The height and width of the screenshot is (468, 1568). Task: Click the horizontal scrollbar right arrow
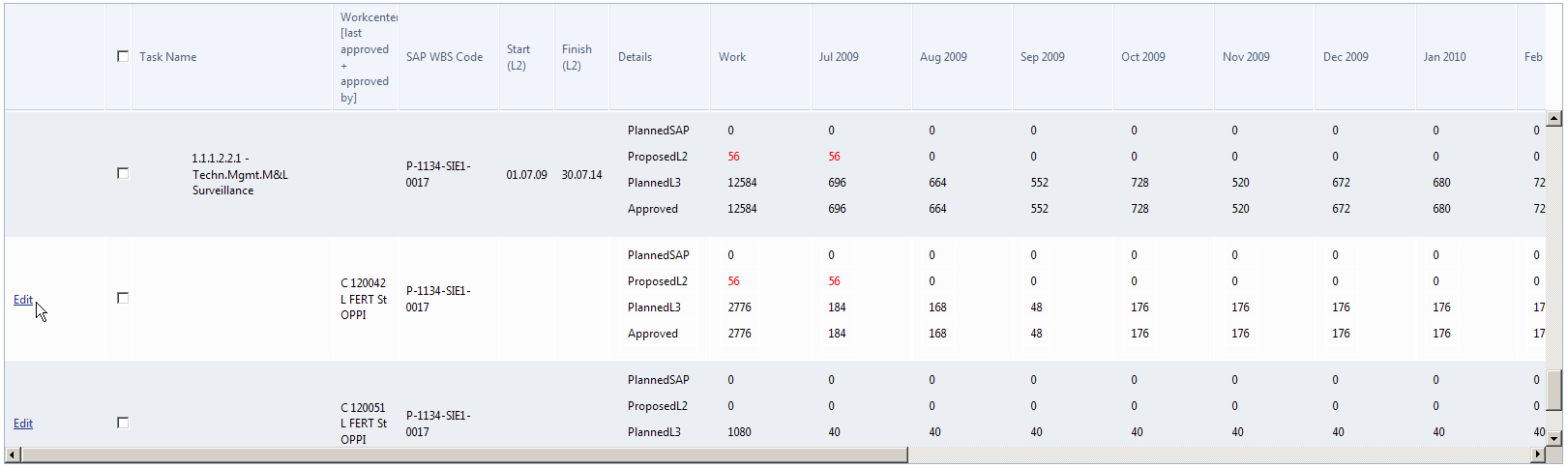pyautogui.click(x=1538, y=454)
